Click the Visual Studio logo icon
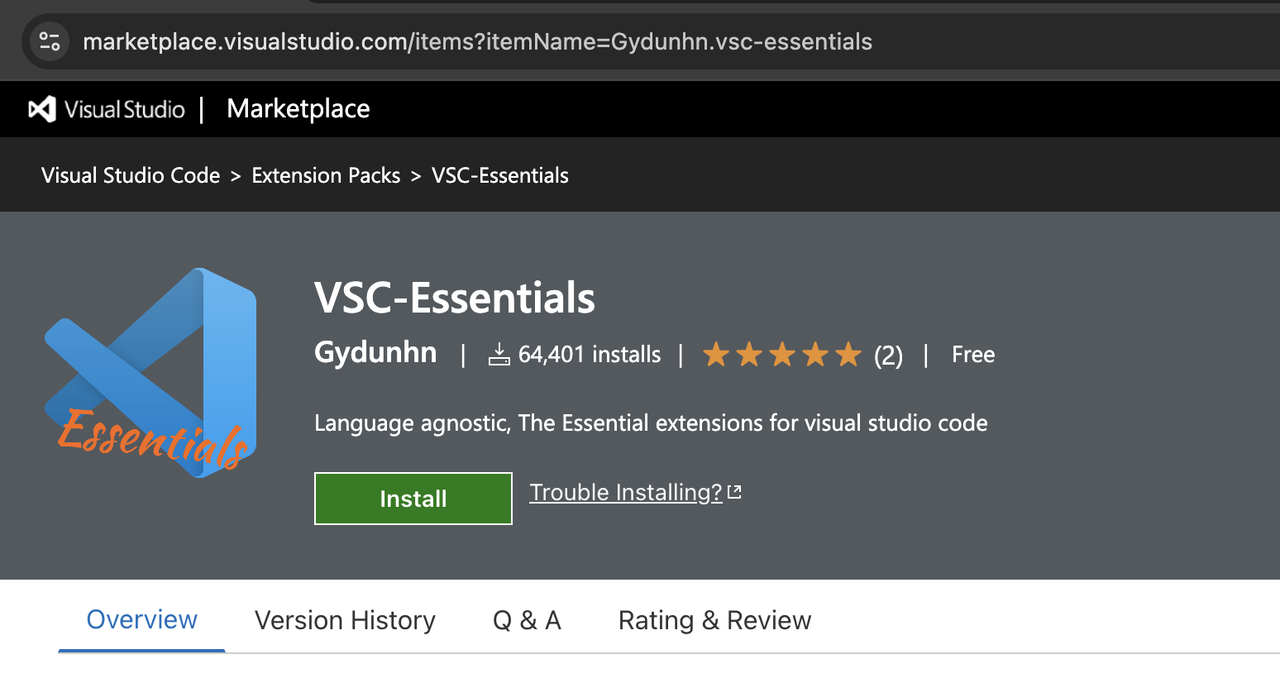The image size is (1280, 678). [x=42, y=109]
